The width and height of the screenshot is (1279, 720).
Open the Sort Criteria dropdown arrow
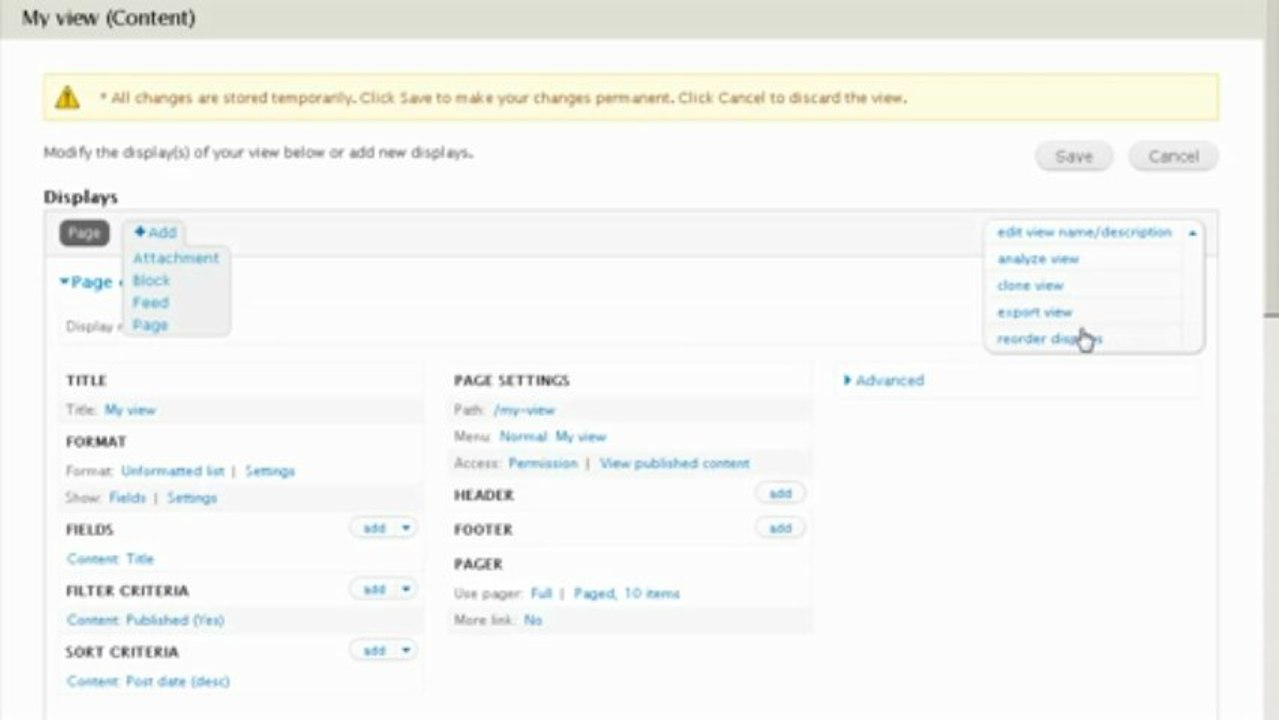406,650
